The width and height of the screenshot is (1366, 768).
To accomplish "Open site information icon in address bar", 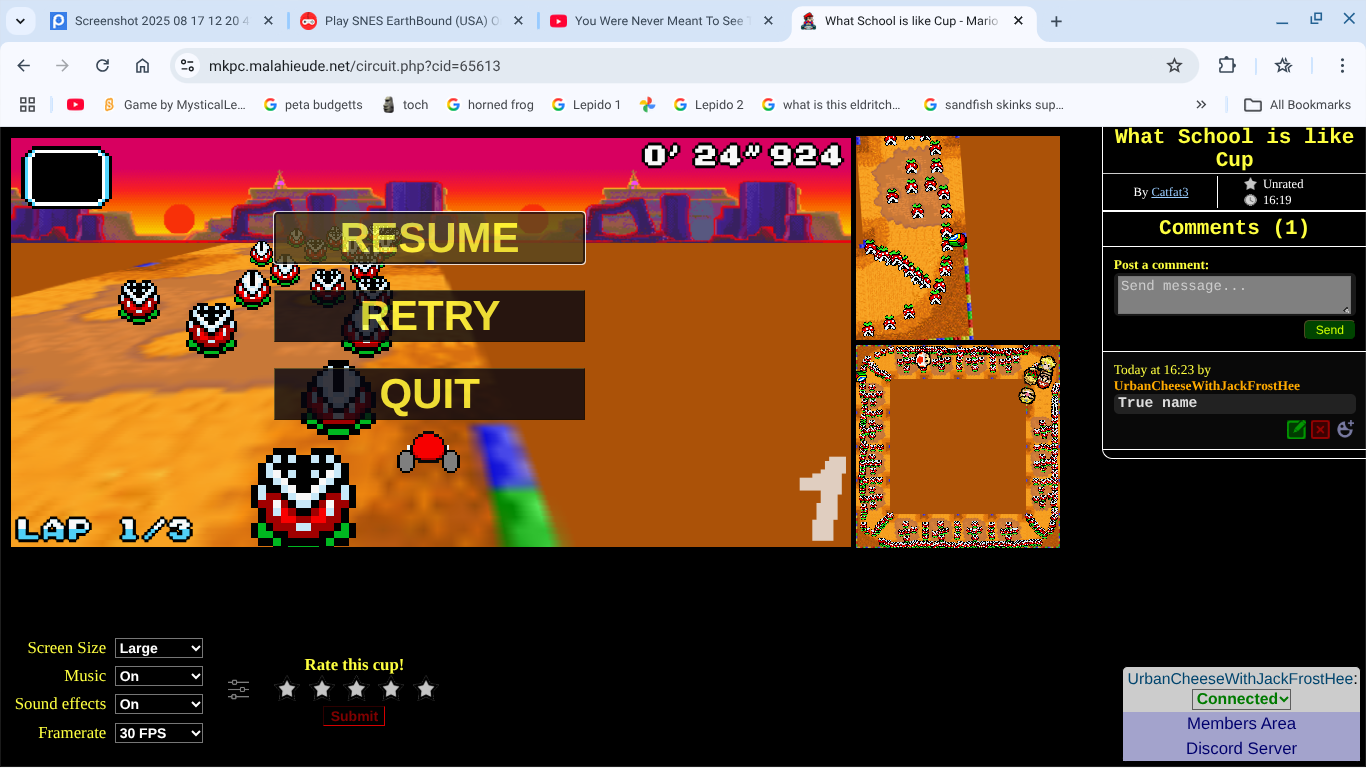I will [x=187, y=66].
